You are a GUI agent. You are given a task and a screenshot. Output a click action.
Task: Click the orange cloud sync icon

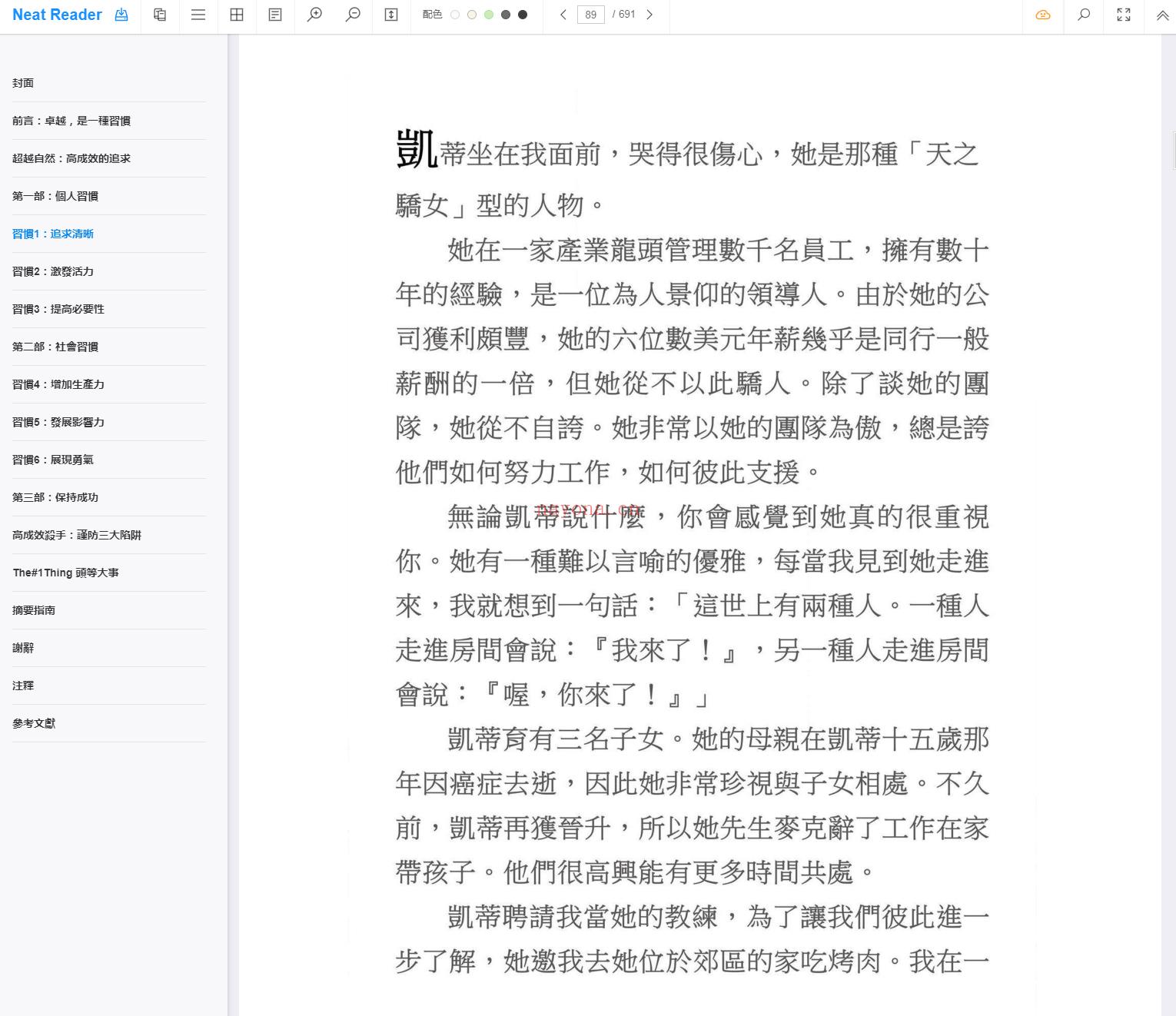pyautogui.click(x=1043, y=15)
